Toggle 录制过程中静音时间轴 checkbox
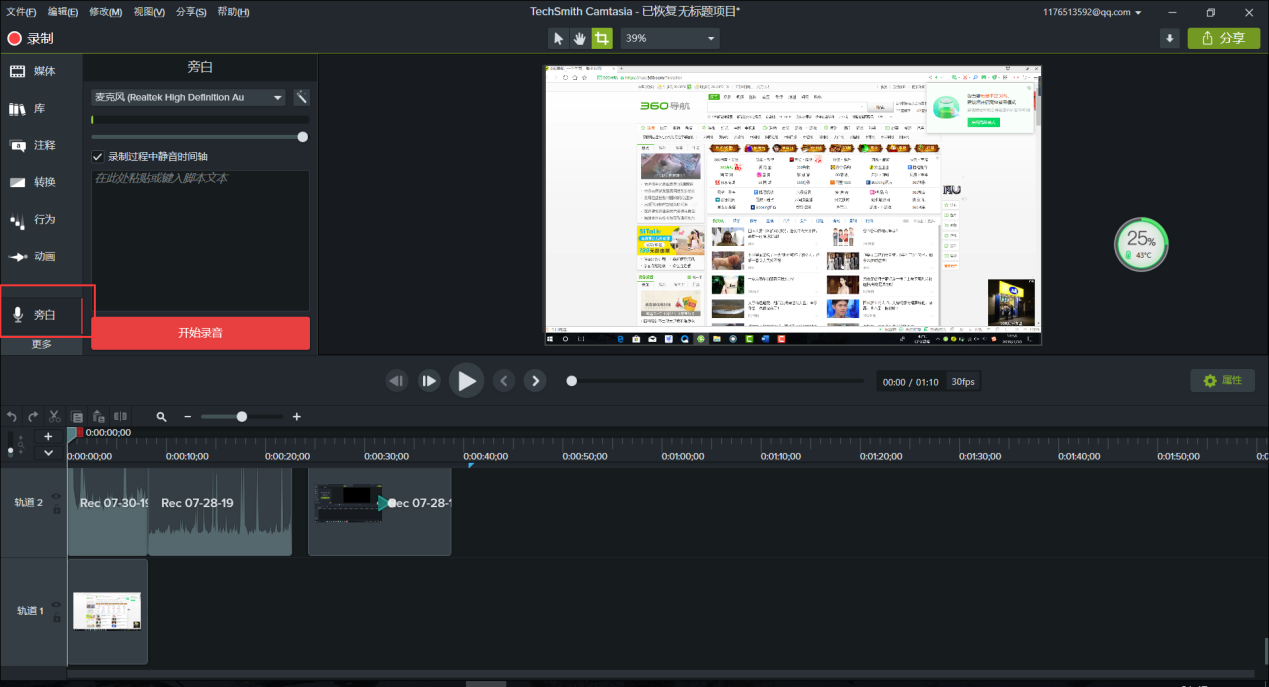This screenshot has height=687, width=1269. (x=98, y=156)
